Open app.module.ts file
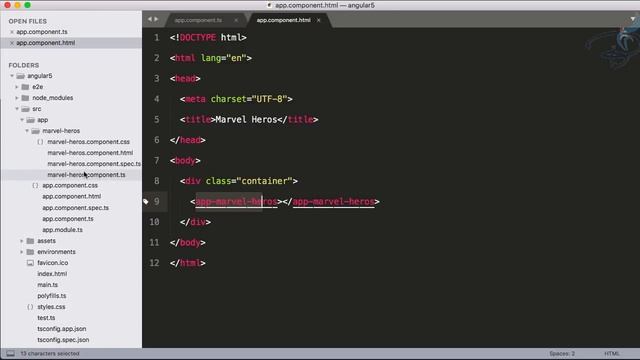 pyautogui.click(x=62, y=230)
